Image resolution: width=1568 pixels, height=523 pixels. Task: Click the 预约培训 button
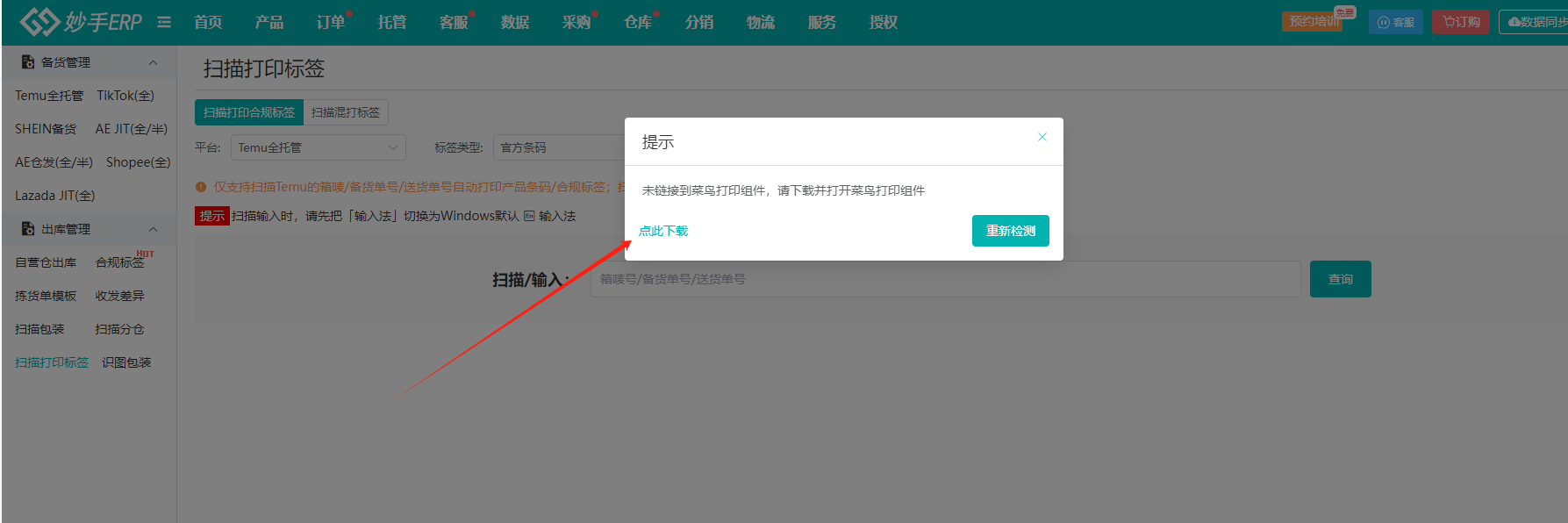[x=1313, y=22]
